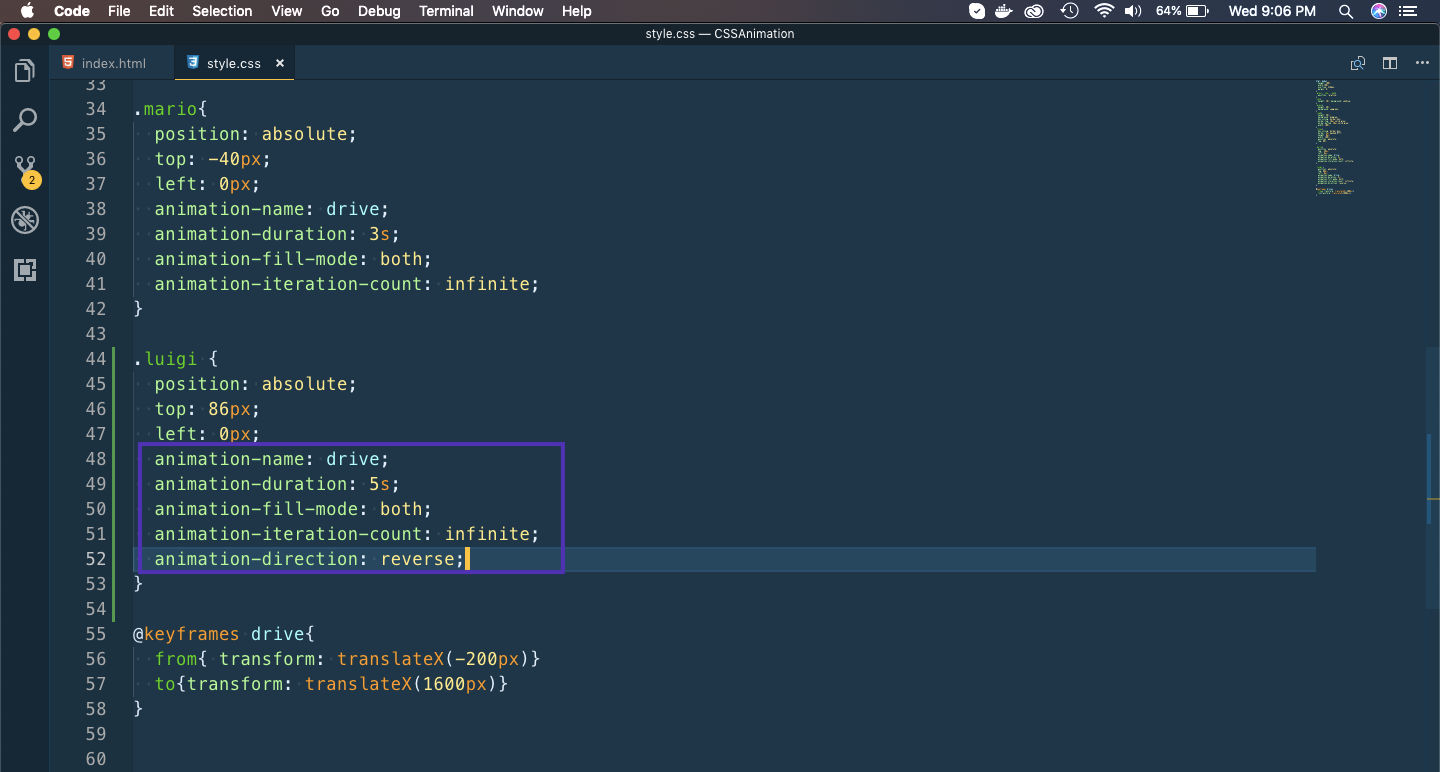This screenshot has width=1440, height=772.
Task: Open the Edit menu
Action: click(161, 11)
